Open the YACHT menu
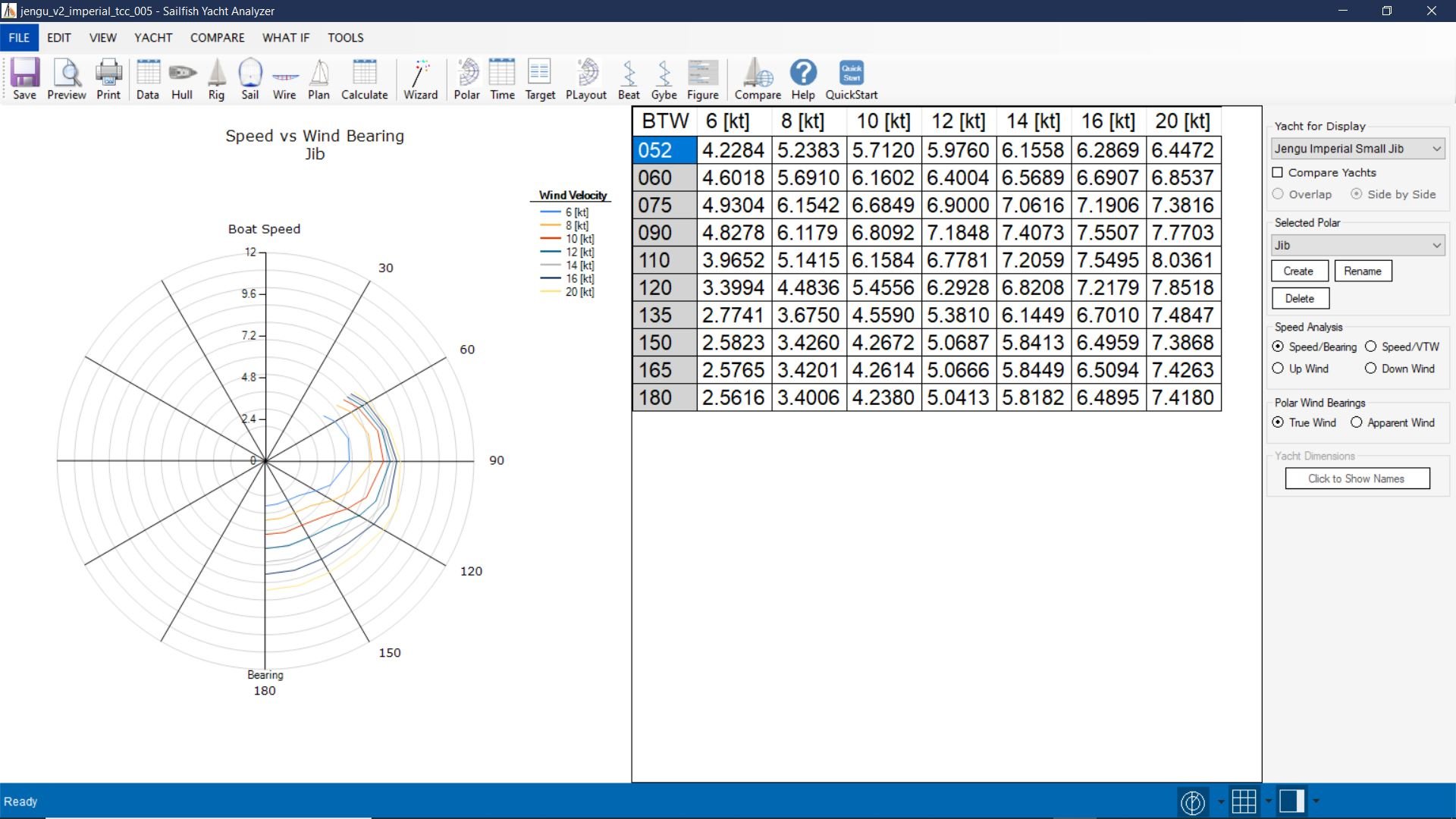Viewport: 1456px width, 819px height. click(x=153, y=37)
